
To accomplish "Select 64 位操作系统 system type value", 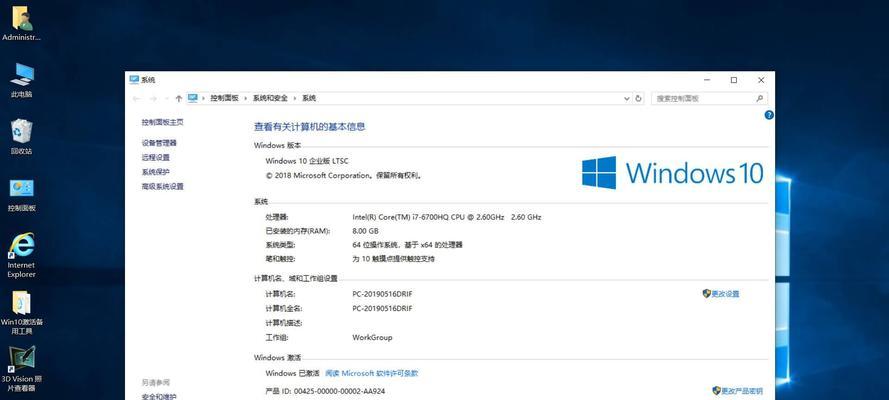I will (407, 245).
